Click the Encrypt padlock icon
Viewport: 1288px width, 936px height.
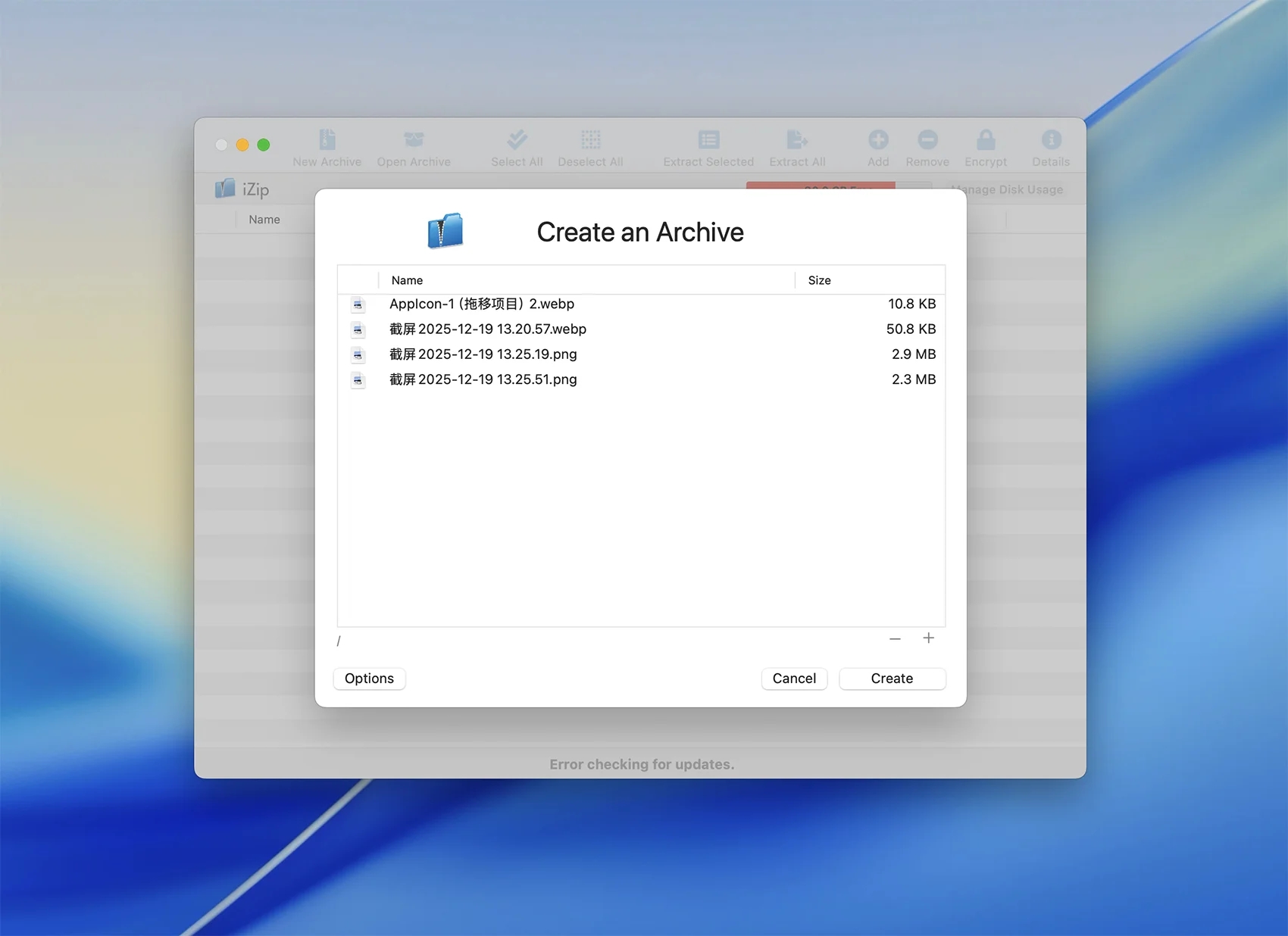986,140
